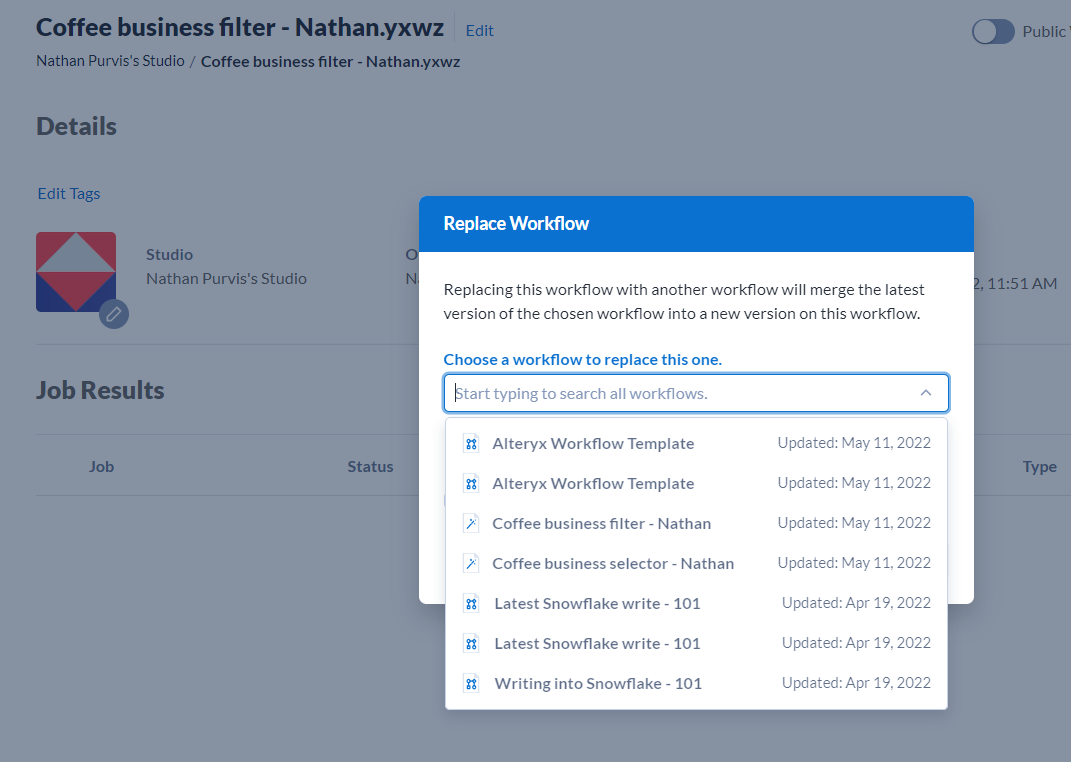This screenshot has height=762, width=1071.
Task: Collapse the workflow search dropdown chevron
Action: tap(926, 393)
